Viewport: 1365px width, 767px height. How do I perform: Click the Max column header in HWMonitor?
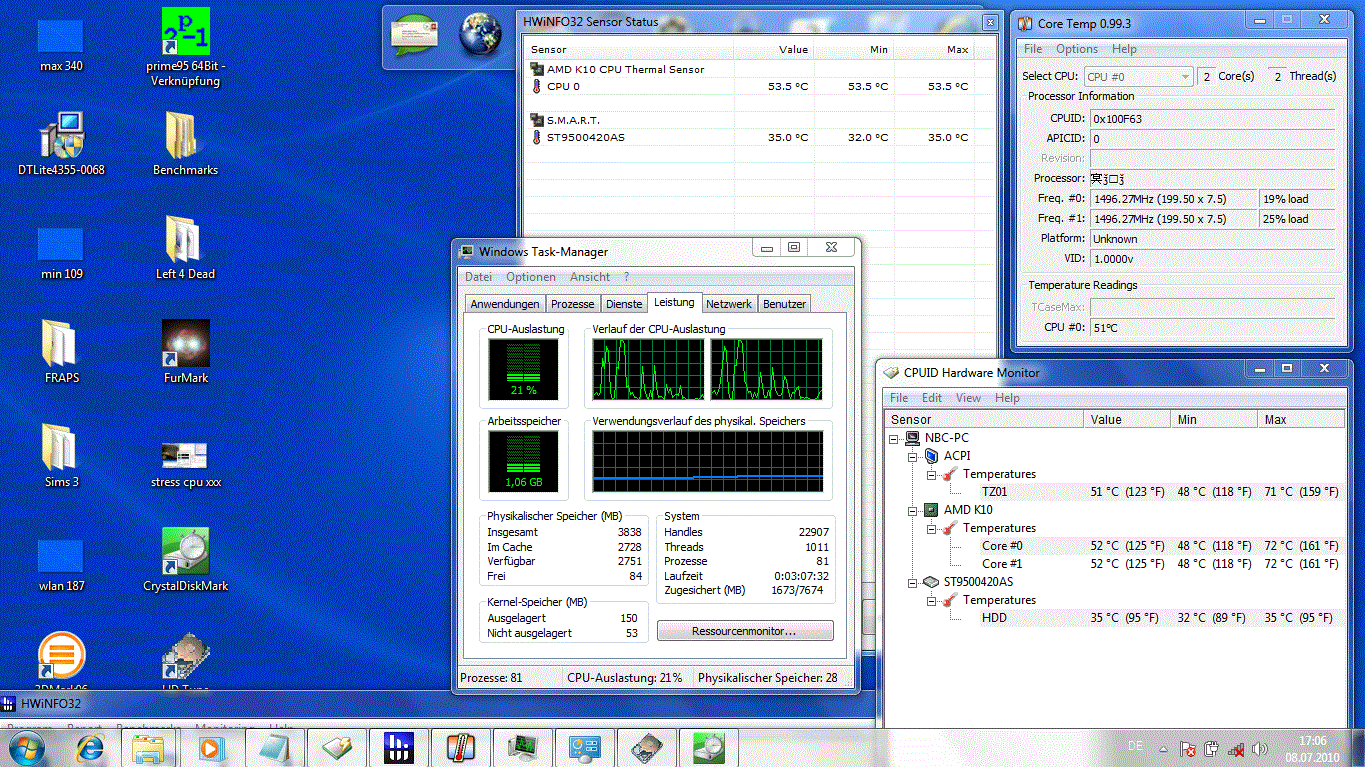1300,420
